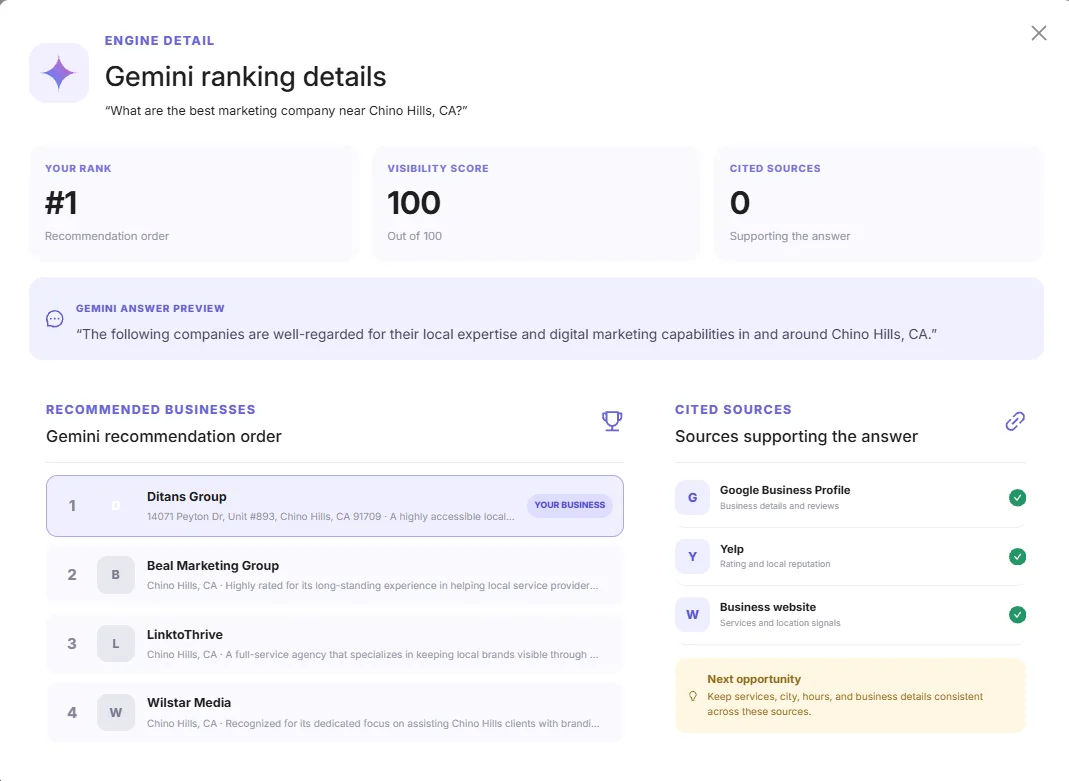Screen dimensions: 1069x781
Task: Click the chat bubble icon in answer preview
Action: [55, 318]
